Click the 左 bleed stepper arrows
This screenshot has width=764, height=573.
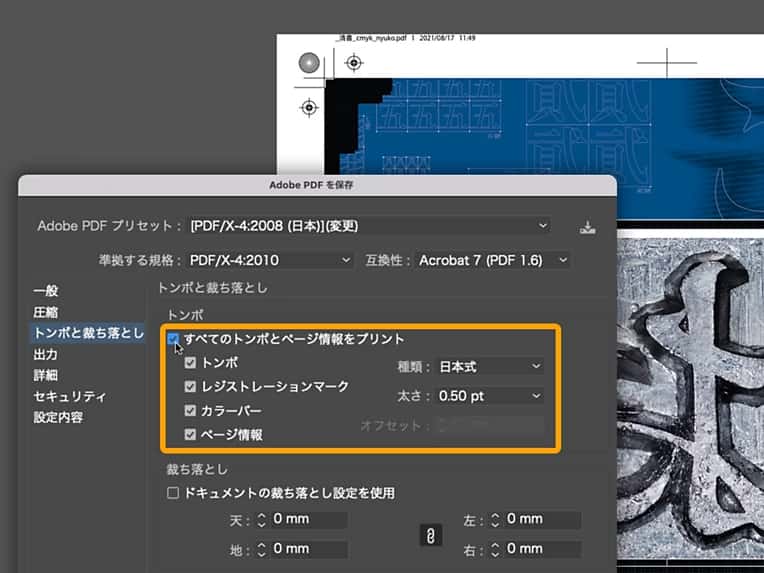(495, 519)
